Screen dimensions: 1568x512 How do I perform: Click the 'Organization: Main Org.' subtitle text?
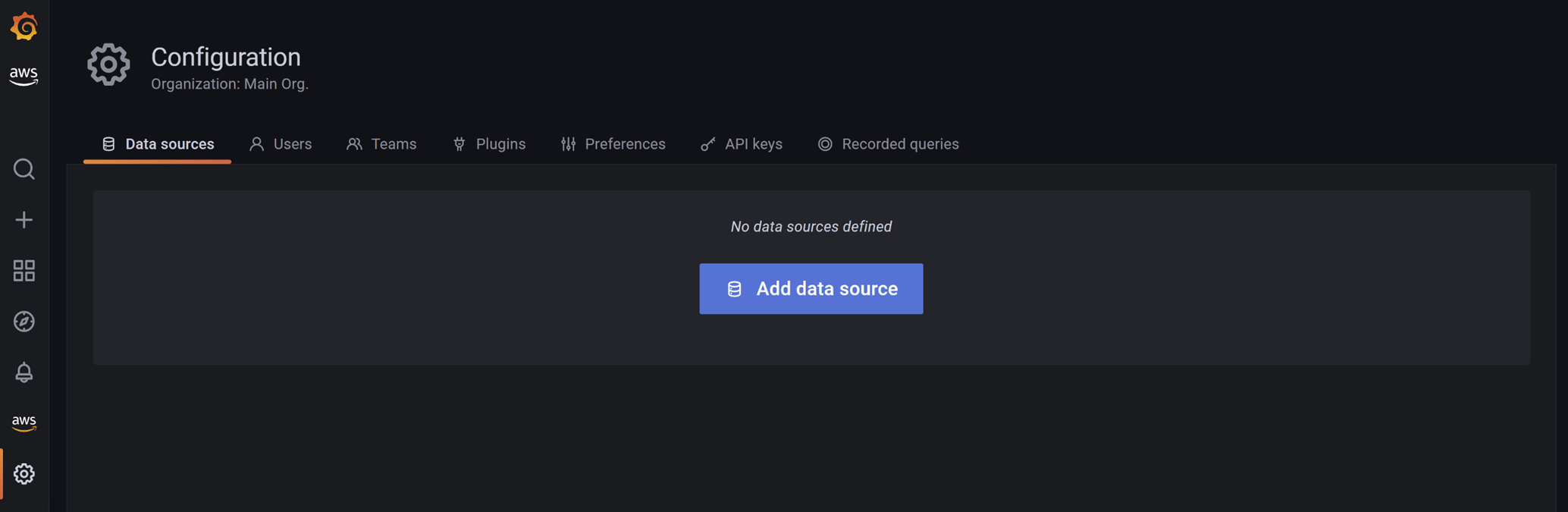[230, 84]
